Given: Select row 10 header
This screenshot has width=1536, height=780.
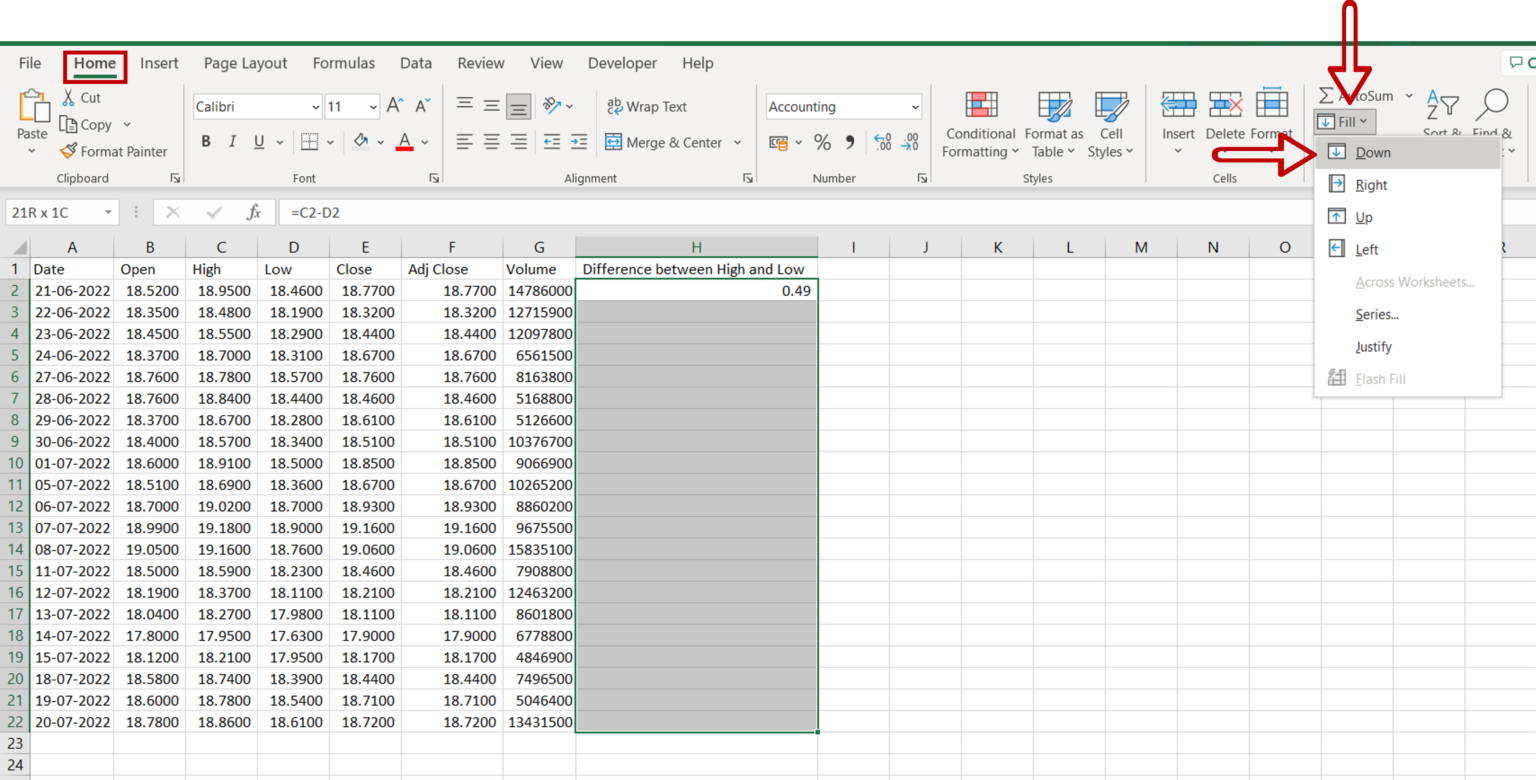Looking at the screenshot, I should pos(15,464).
